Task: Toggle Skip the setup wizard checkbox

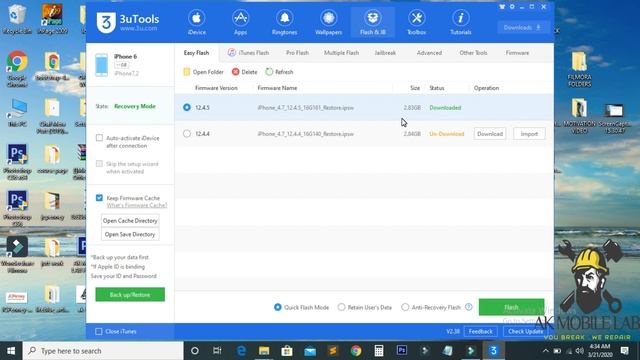Action: click(99, 164)
